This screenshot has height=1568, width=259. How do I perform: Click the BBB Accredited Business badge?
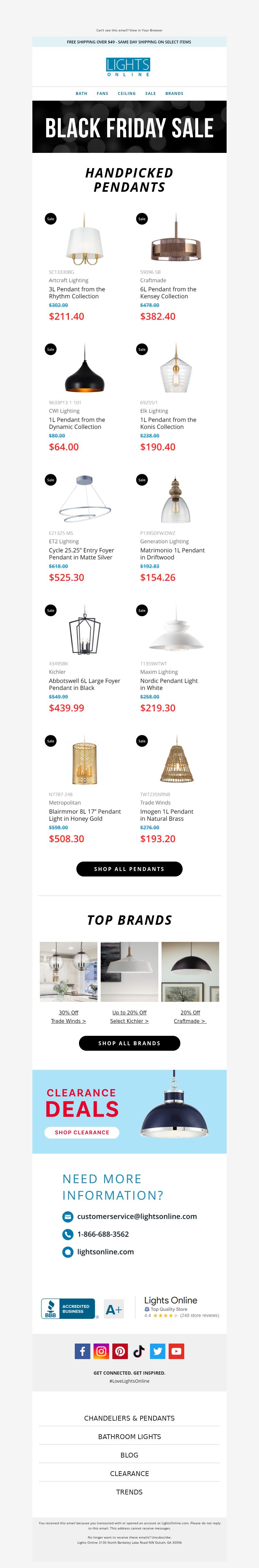[x=69, y=1309]
